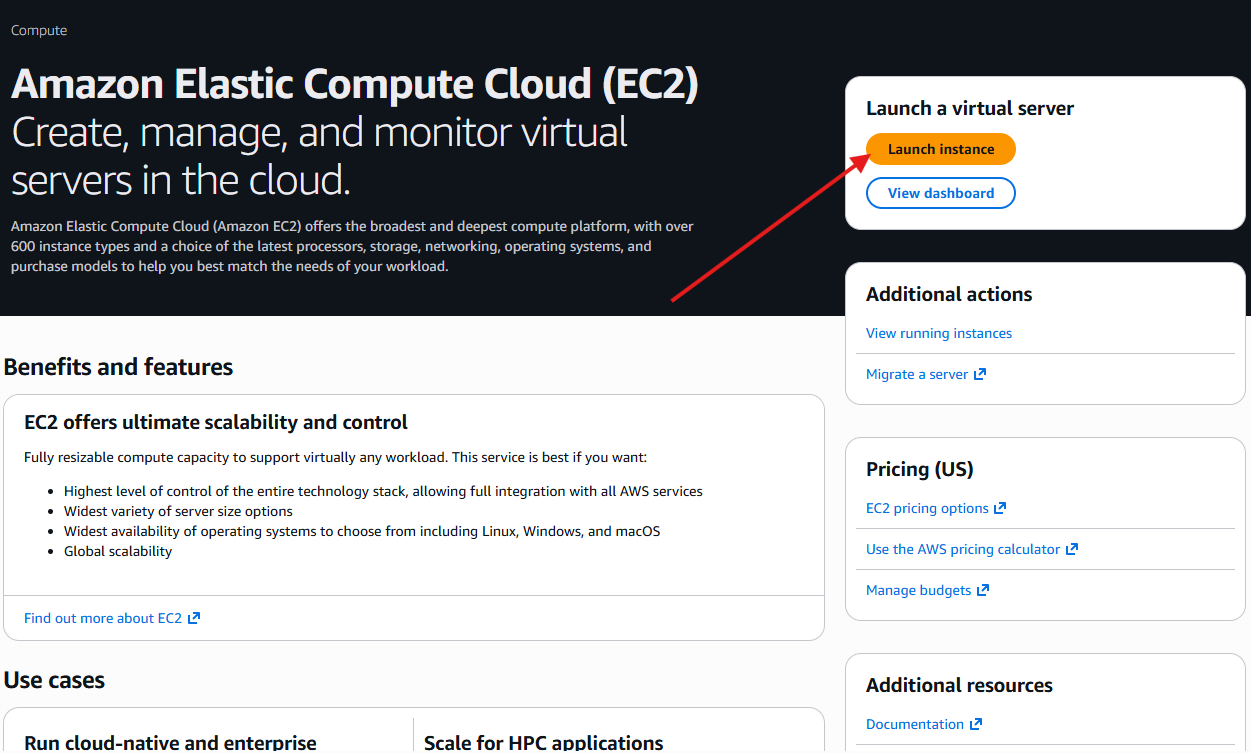Click the external-link icon after AWS pricing calculator

point(1072,549)
